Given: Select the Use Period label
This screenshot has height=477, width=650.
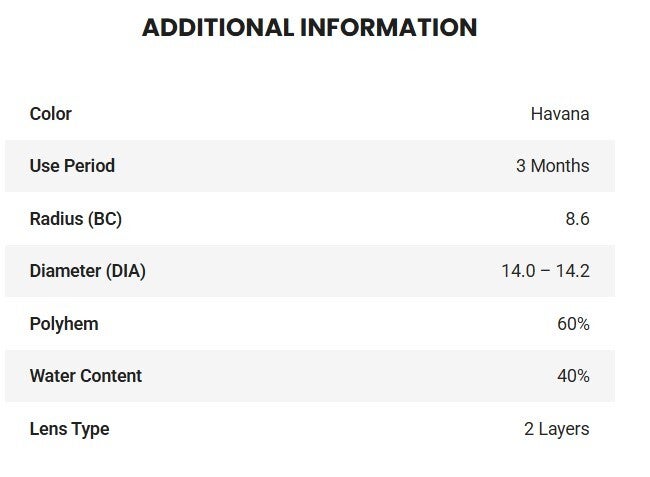Looking at the screenshot, I should point(72,166).
